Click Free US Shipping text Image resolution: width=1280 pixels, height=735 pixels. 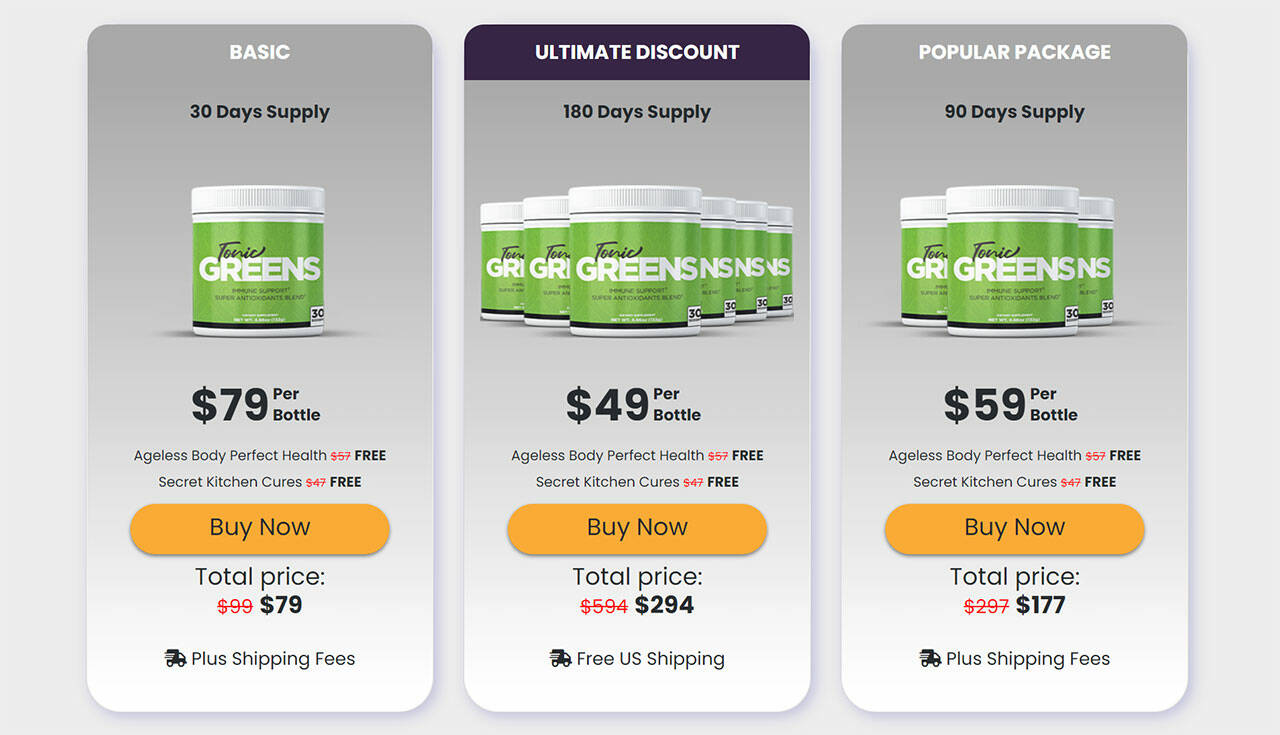[650, 658]
